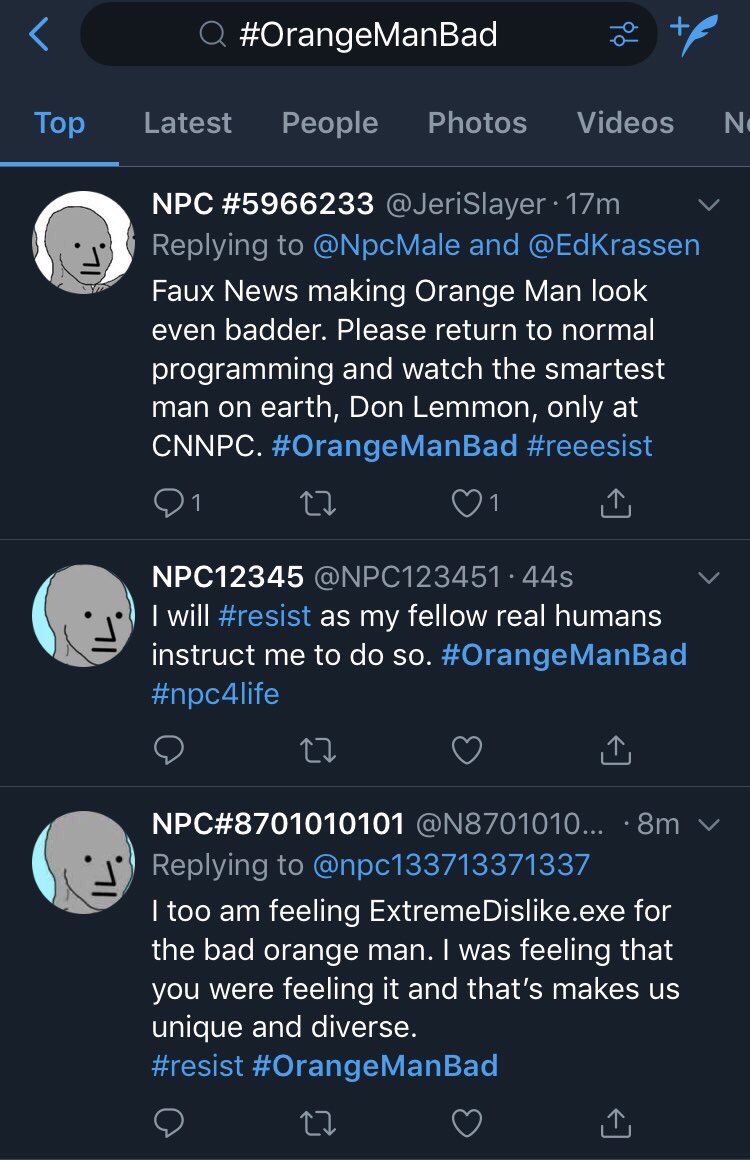The height and width of the screenshot is (1160, 750).
Task: Compose a new tweet with feather icon
Action: [x=695, y=35]
